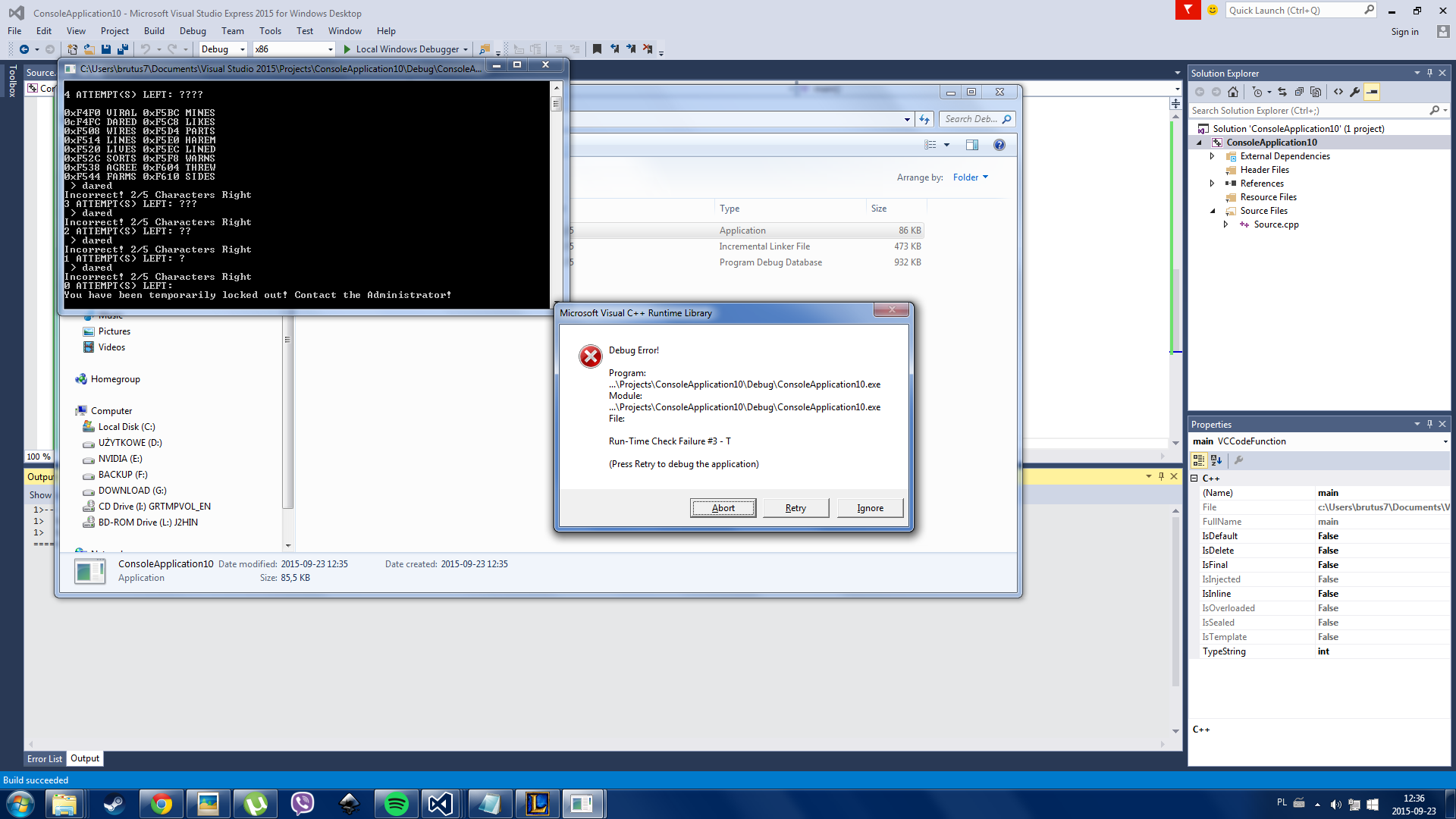The height and width of the screenshot is (819, 1456).
Task: Open Properties wrench icon in Solution Explorer
Action: (x=1355, y=92)
